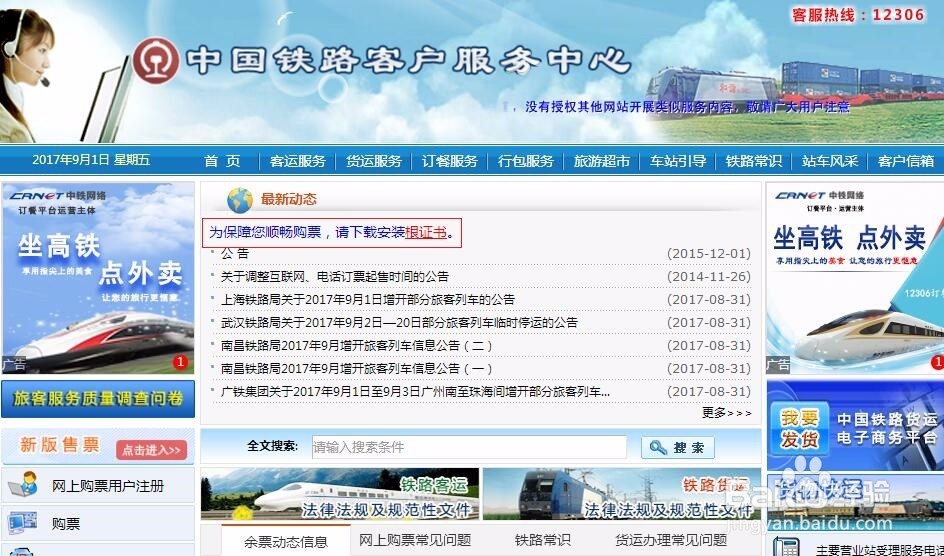Viewport: 944px width, 556px height.
Task: Switch to the 铁路常识 tab below the banners
Action: tap(542, 540)
